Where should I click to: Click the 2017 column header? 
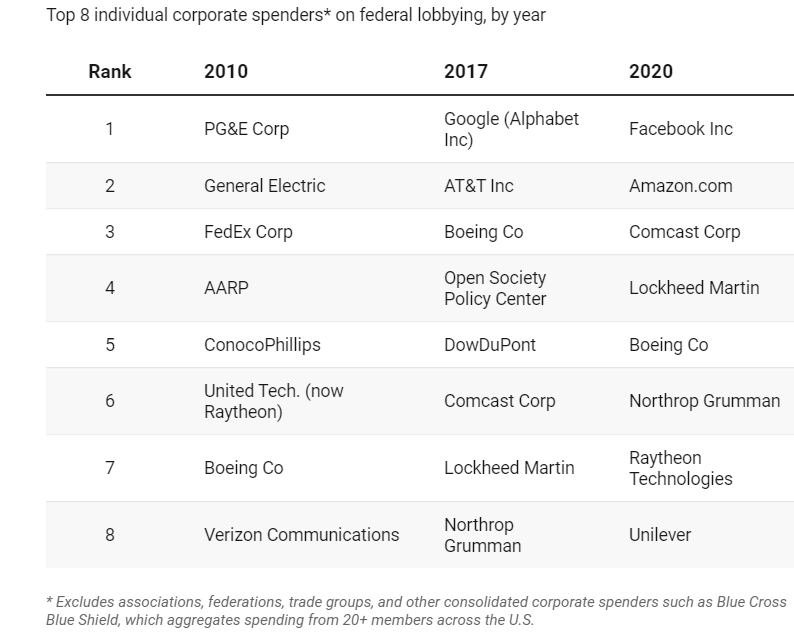(466, 71)
